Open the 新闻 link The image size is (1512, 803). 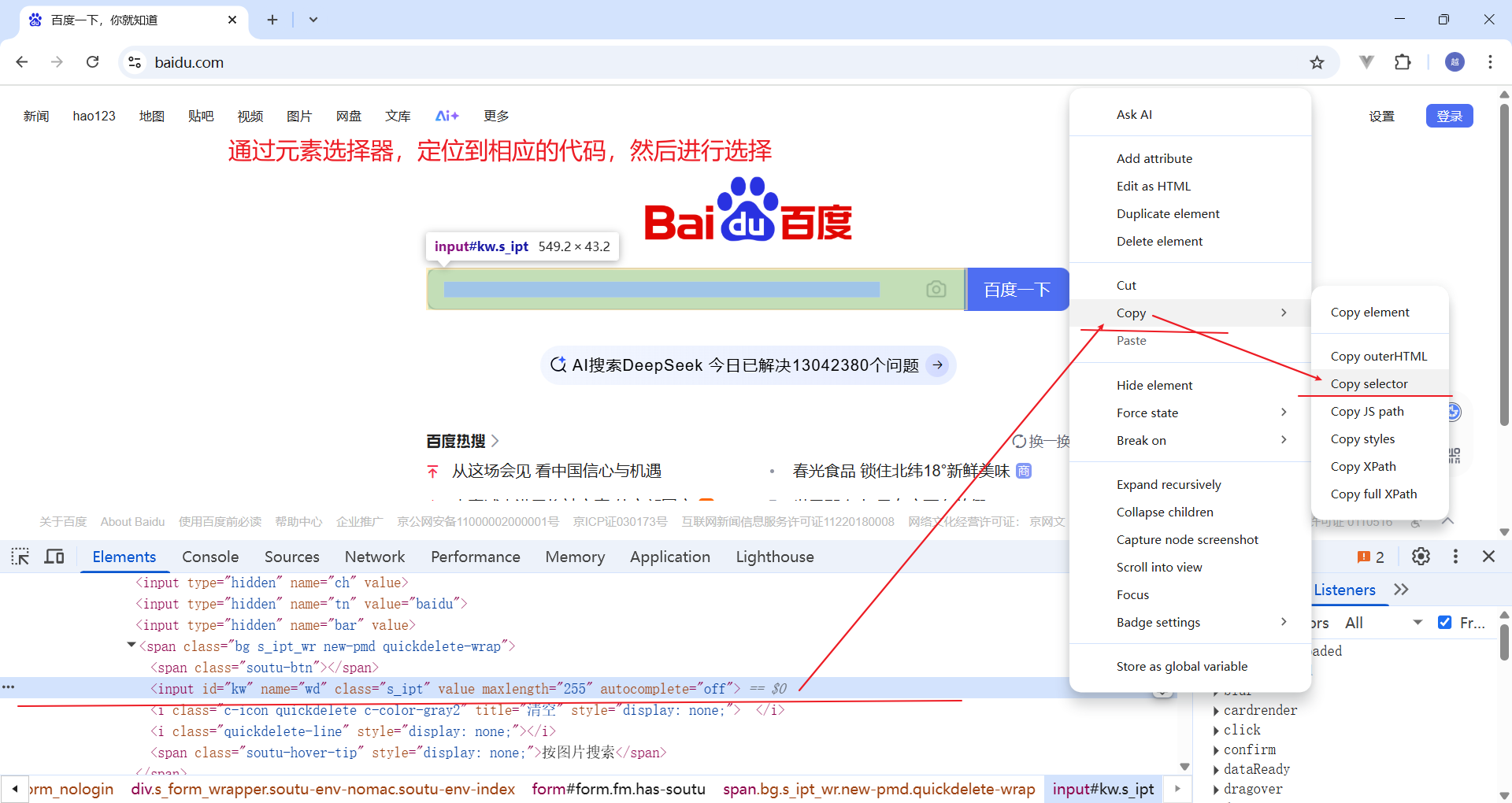tap(36, 116)
